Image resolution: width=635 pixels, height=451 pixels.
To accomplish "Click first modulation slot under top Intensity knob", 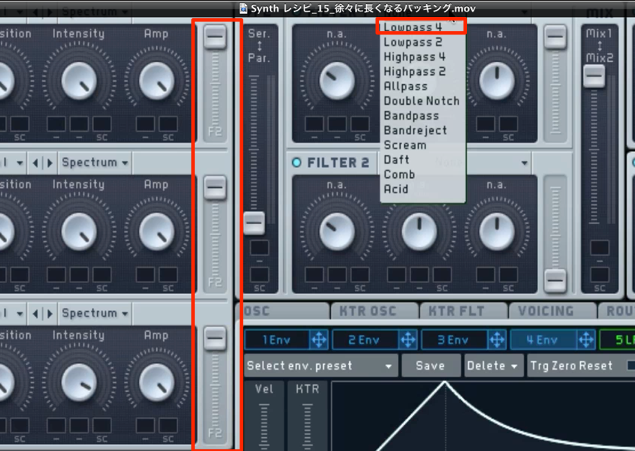I will [x=56, y=124].
